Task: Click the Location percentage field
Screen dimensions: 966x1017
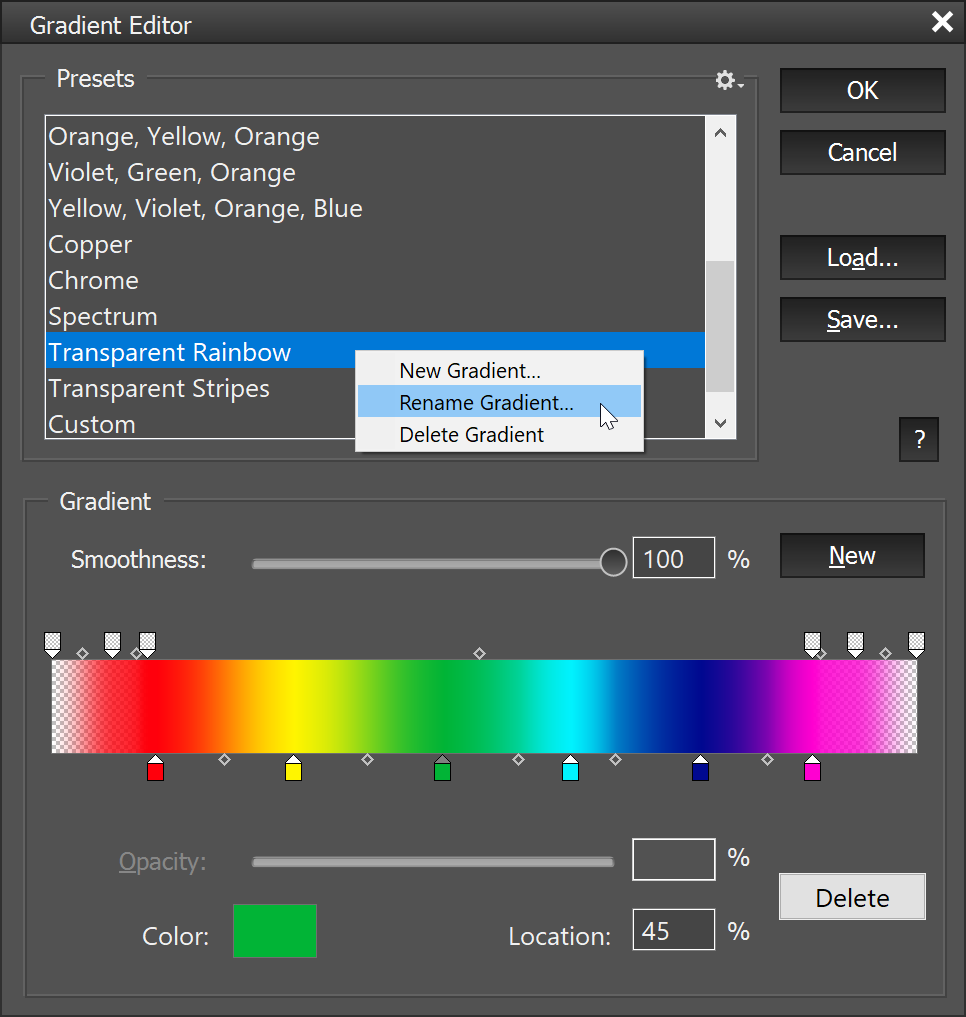Action: coord(673,931)
